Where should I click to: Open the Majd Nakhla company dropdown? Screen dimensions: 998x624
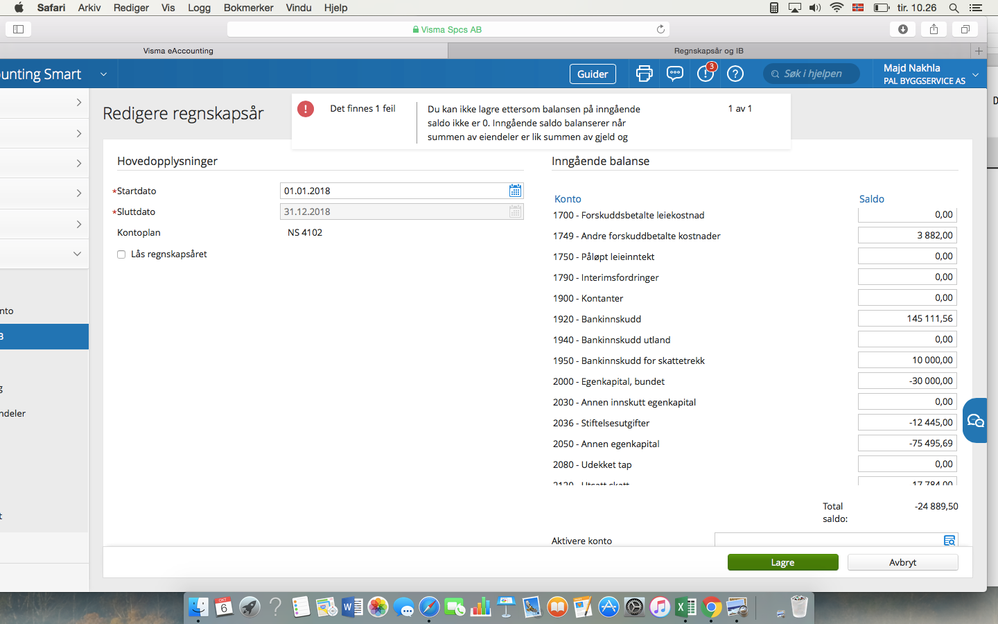(x=931, y=74)
